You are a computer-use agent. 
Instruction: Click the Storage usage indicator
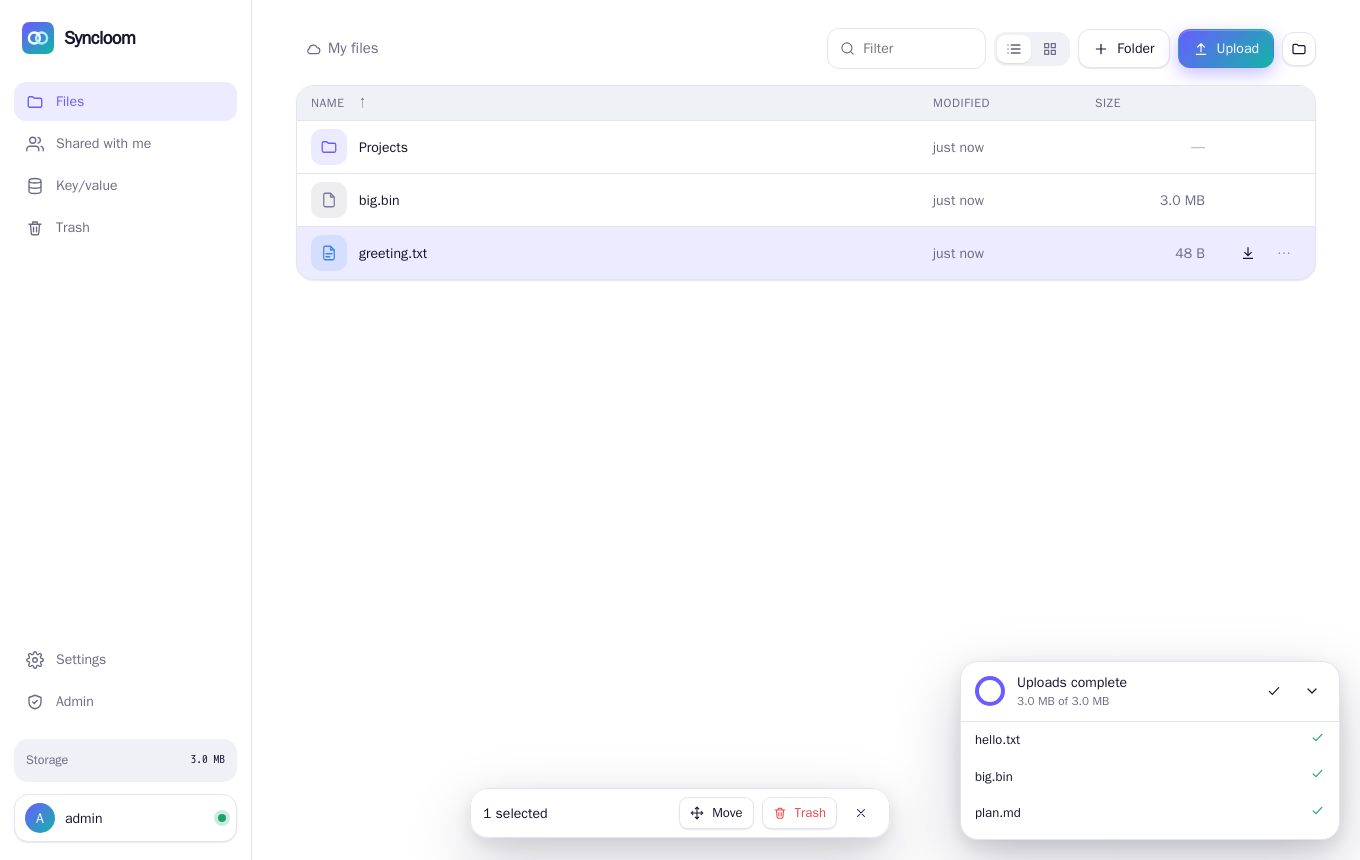point(125,760)
